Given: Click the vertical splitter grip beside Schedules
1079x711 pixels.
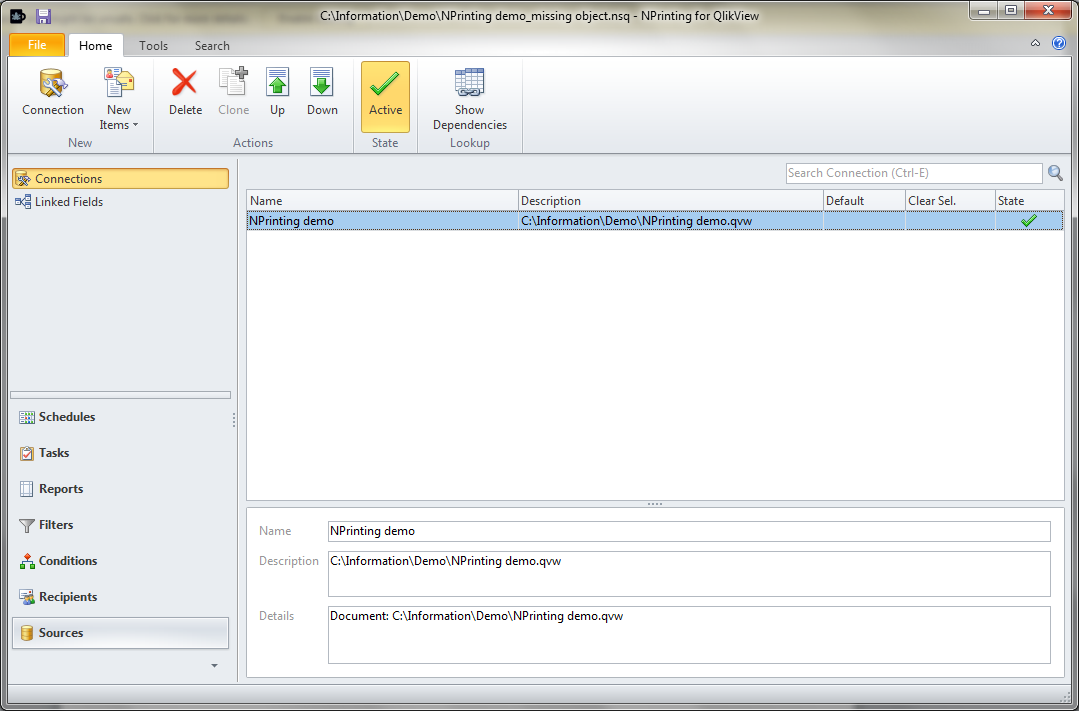Looking at the screenshot, I should point(235,420).
